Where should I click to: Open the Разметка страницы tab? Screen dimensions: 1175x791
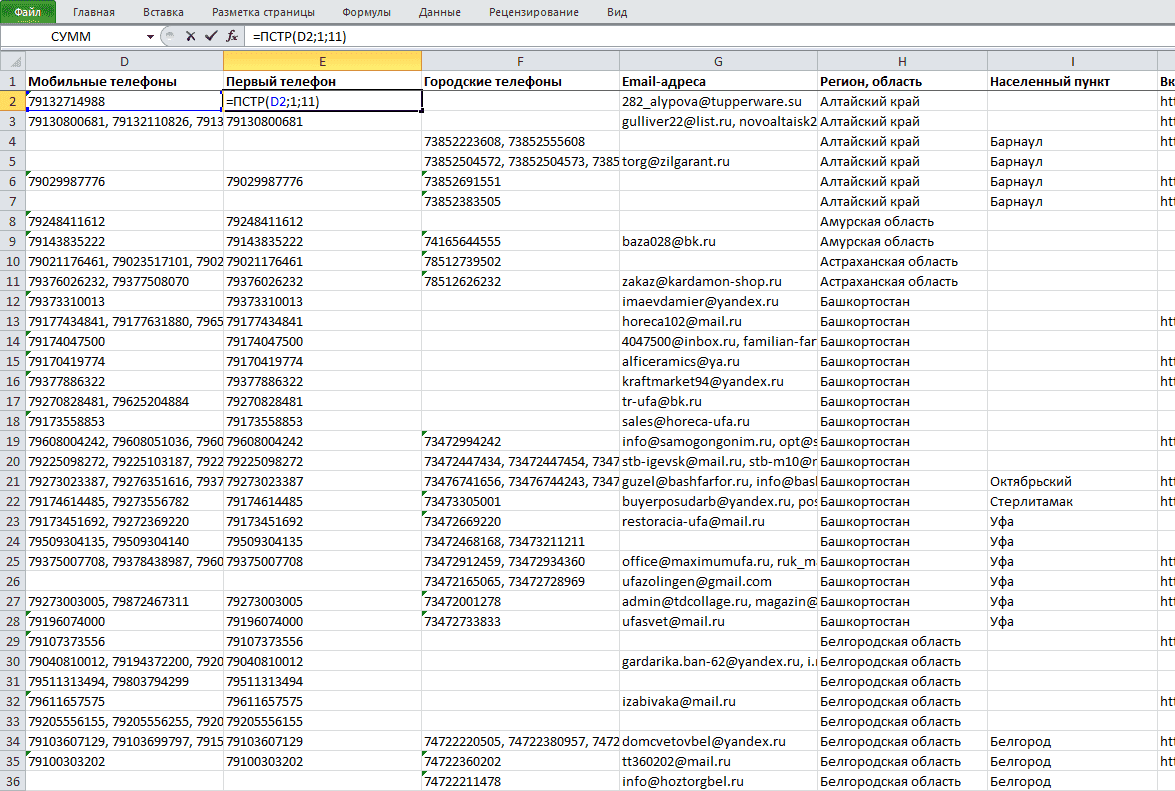tap(263, 12)
